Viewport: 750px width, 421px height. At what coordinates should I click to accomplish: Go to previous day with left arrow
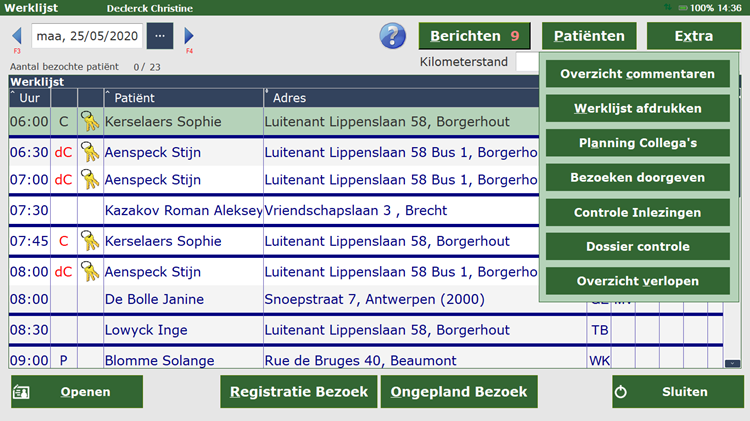(x=17, y=36)
